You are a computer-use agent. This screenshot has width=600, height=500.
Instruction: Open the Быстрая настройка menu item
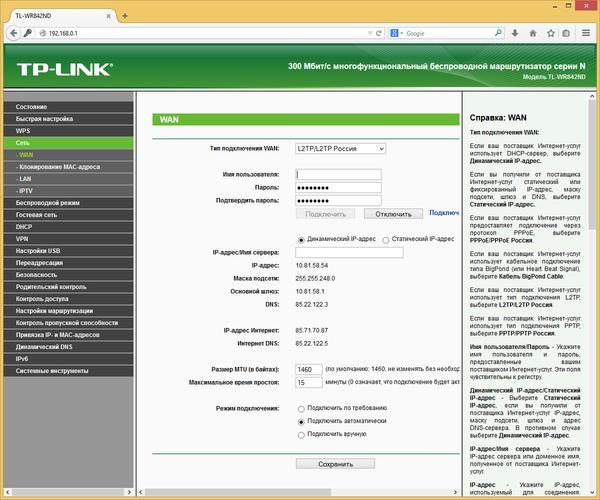click(69, 119)
